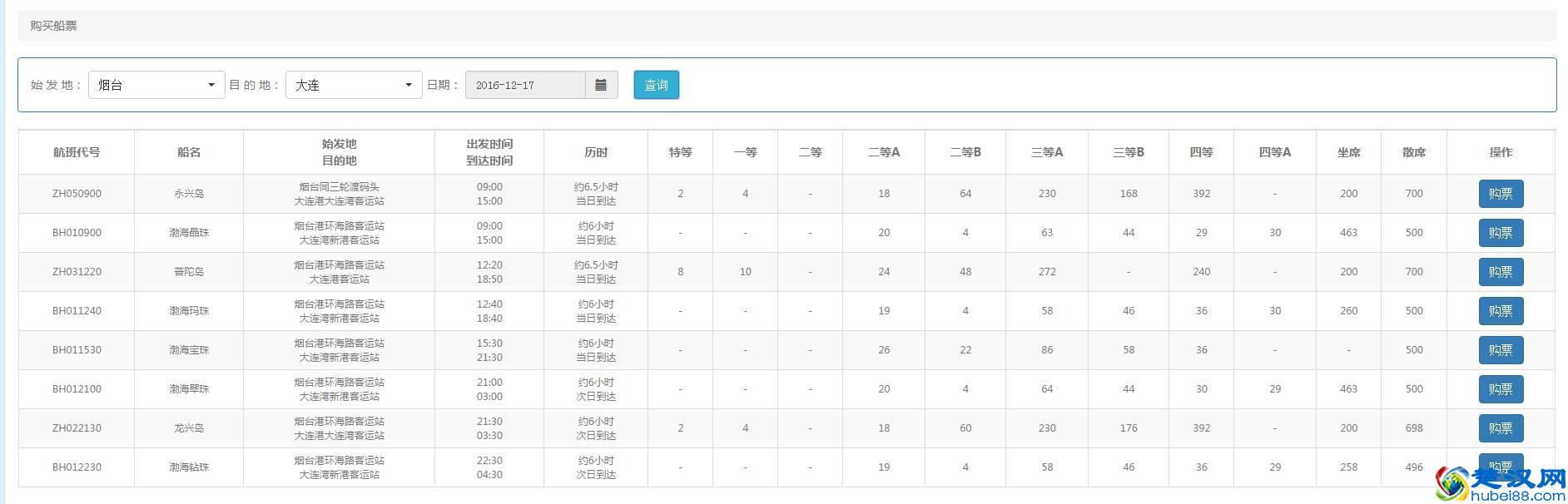Click the 航班代号 column header

pos(77,152)
